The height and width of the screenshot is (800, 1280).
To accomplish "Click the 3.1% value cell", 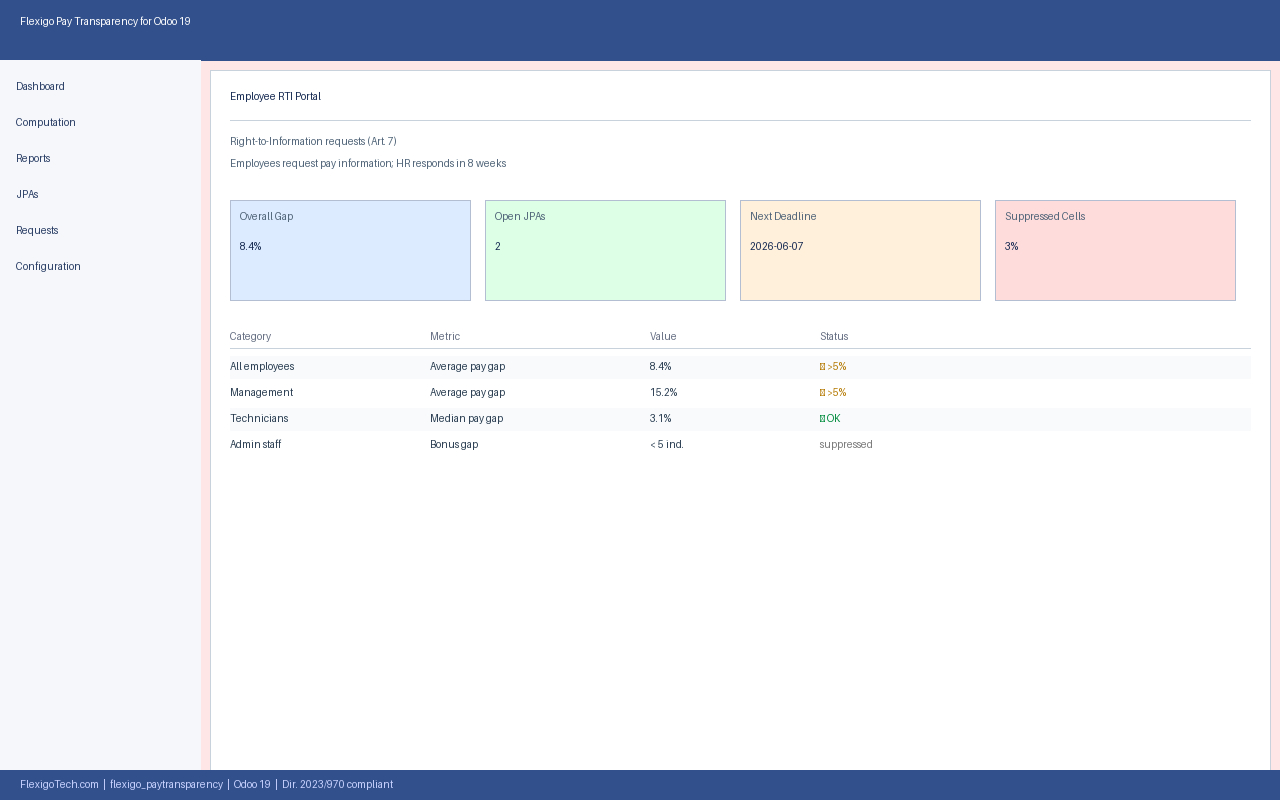I will [x=660, y=419].
